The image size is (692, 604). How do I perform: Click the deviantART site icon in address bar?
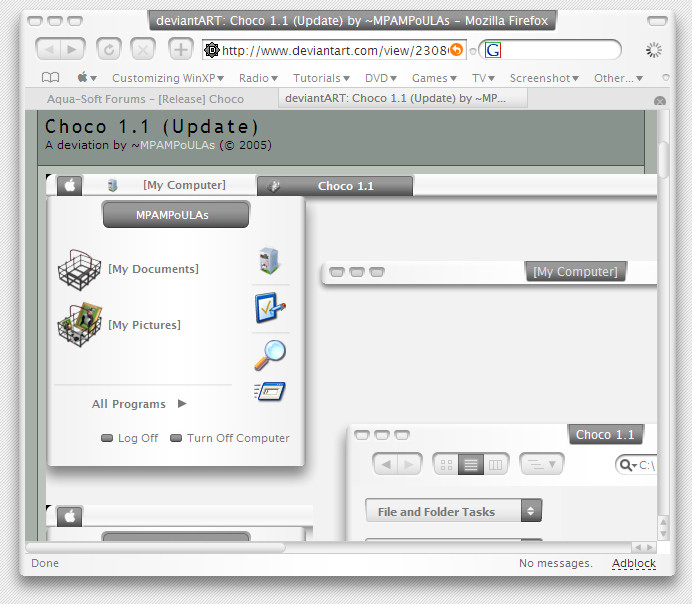pos(212,50)
